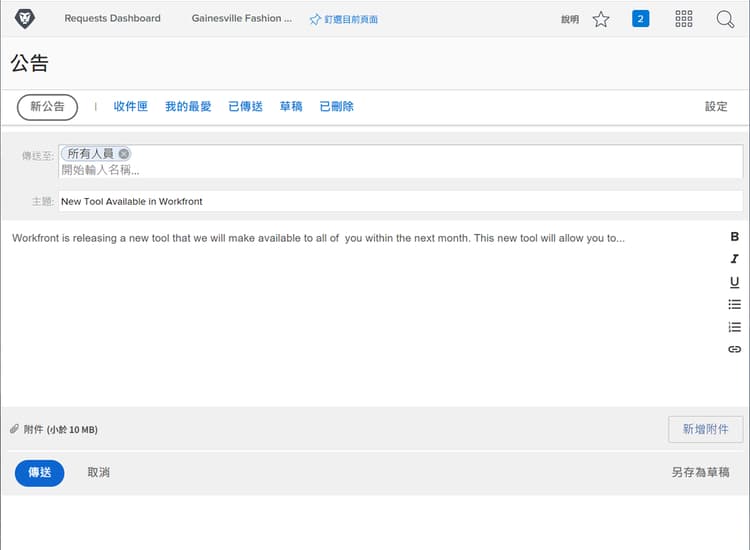Click the 取消 button

click(x=99, y=473)
